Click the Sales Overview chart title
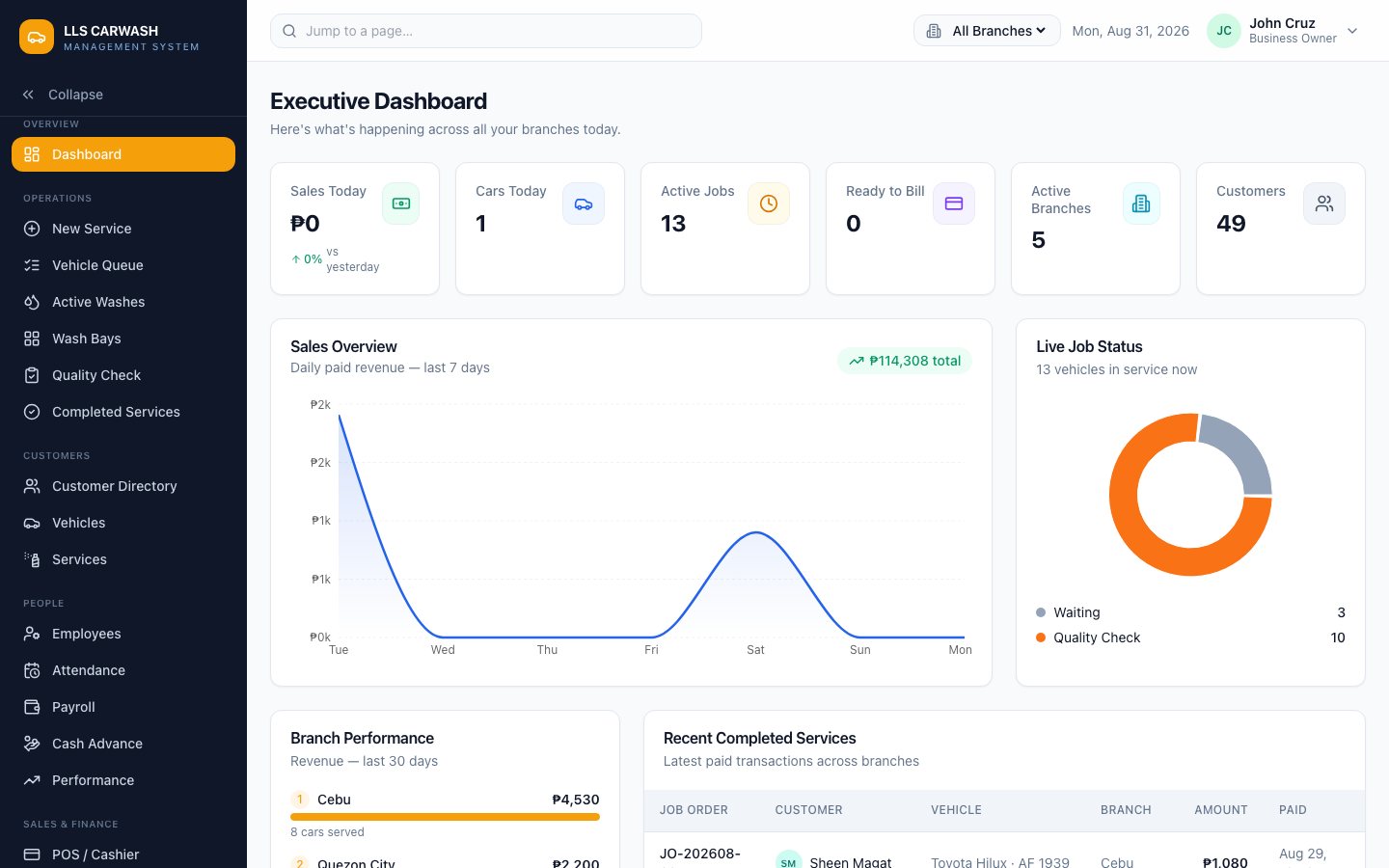 343,346
